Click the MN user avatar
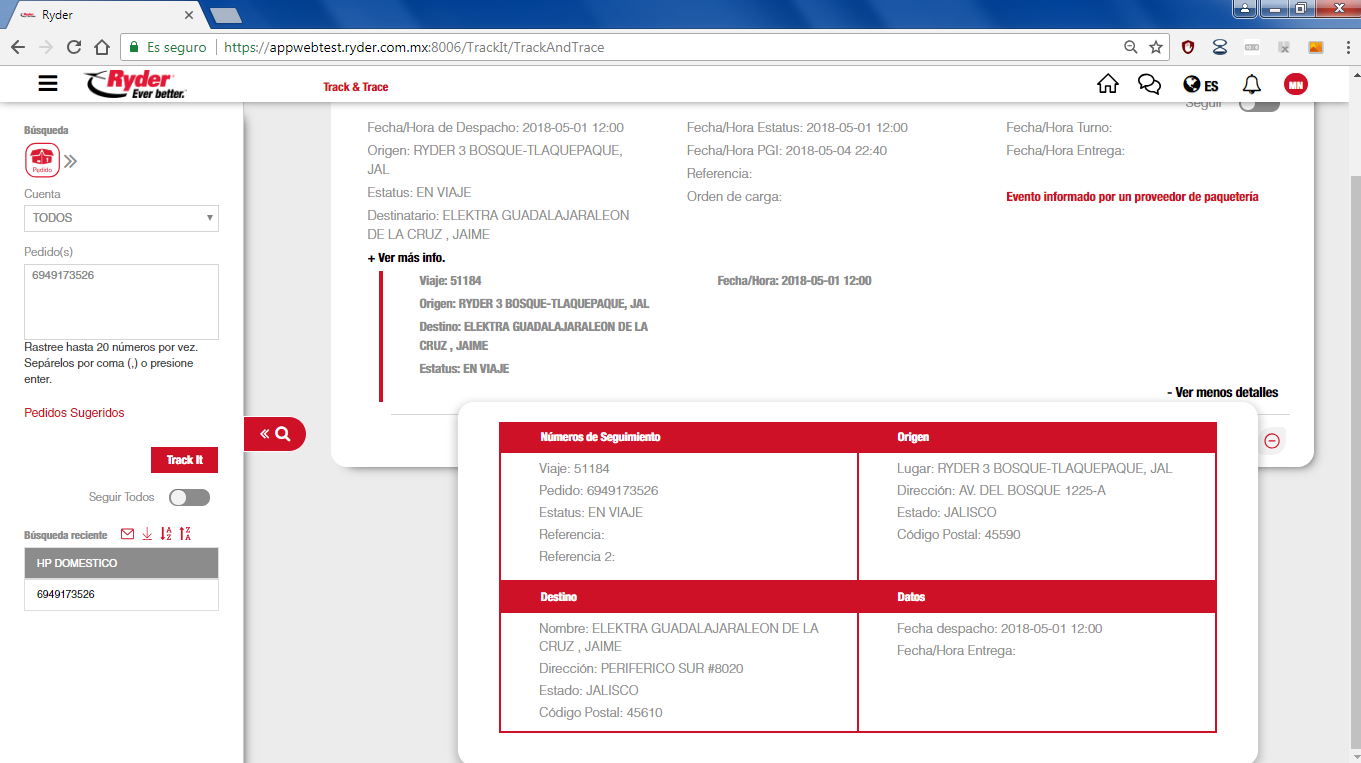The image size is (1361, 763). [x=1295, y=85]
